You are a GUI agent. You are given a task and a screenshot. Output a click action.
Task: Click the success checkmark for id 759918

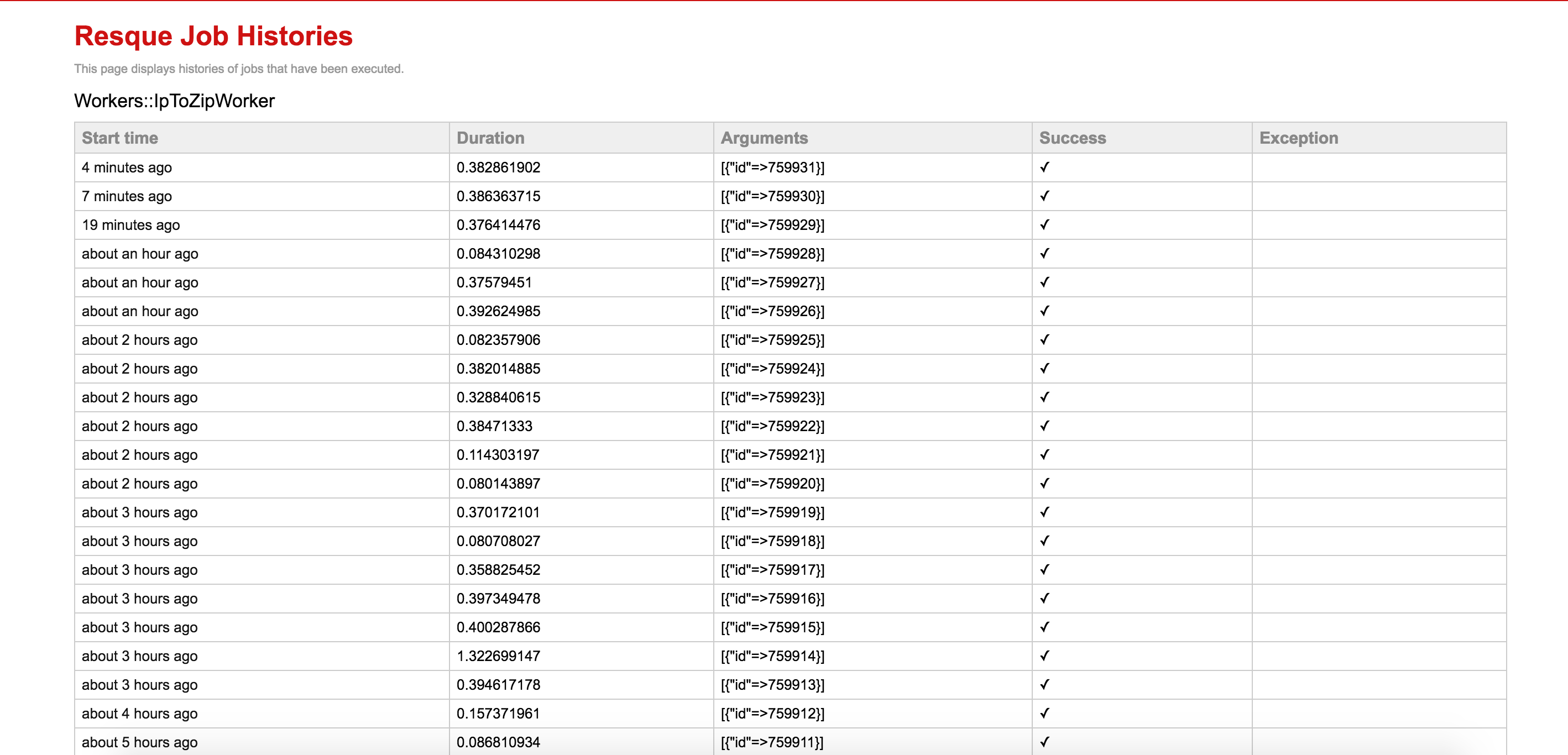point(1044,541)
